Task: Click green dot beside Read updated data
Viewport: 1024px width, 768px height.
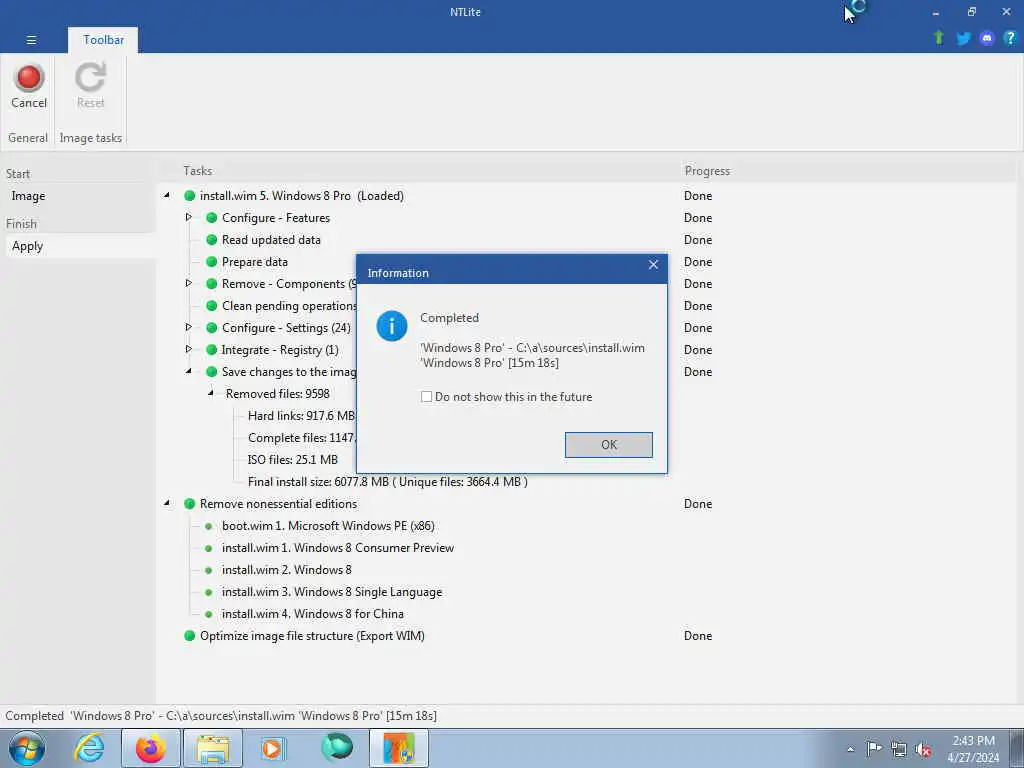Action: (212, 240)
